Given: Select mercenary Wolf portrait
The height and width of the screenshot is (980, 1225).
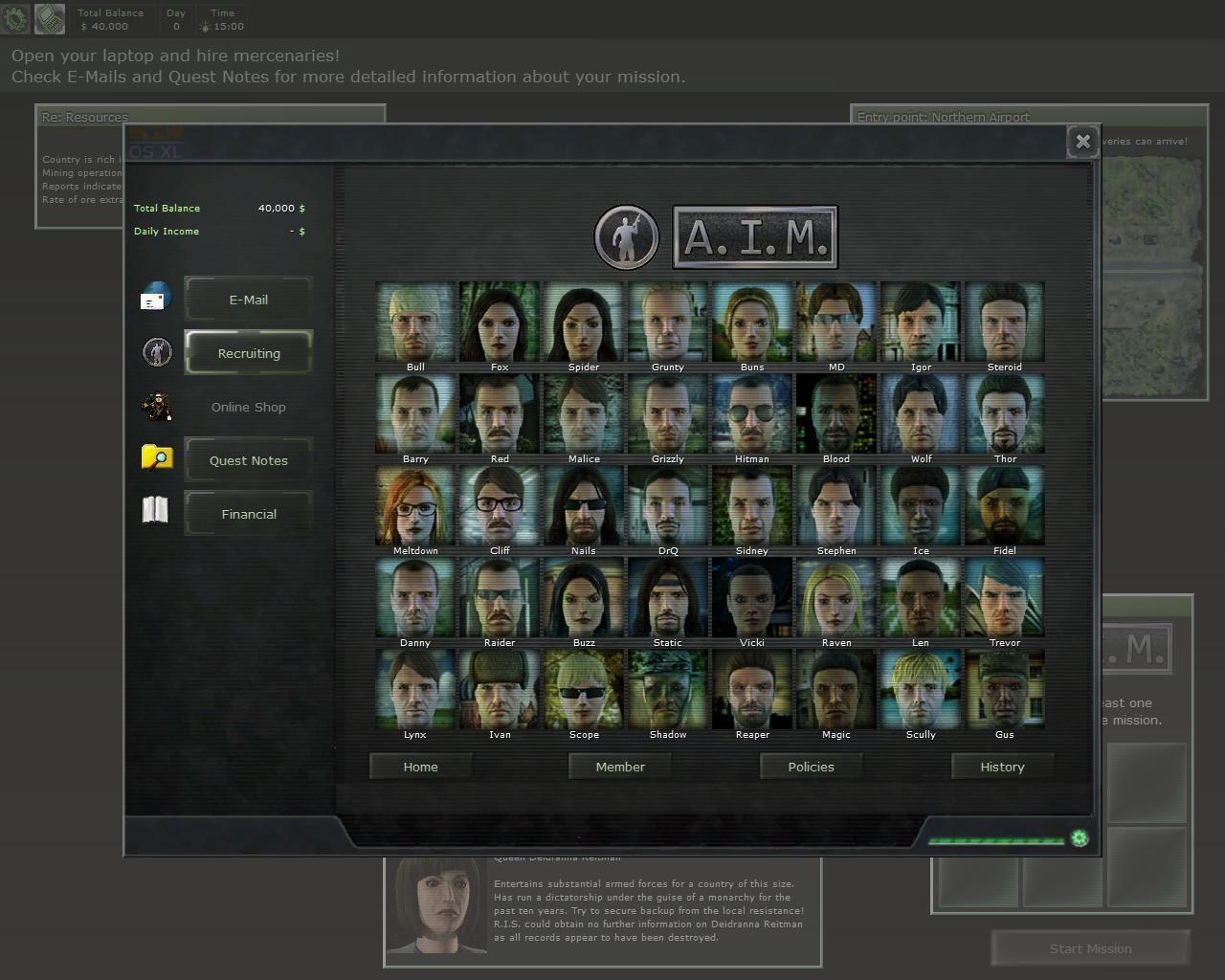Looking at the screenshot, I should pyautogui.click(x=921, y=413).
